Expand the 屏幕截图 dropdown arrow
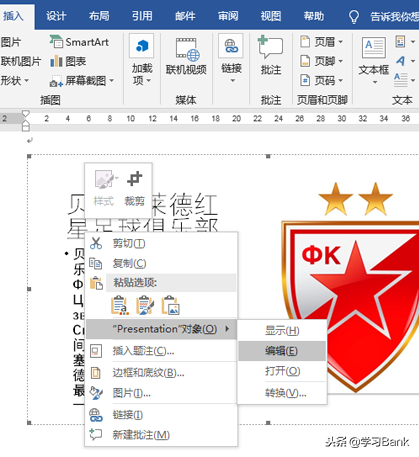 click(112, 81)
